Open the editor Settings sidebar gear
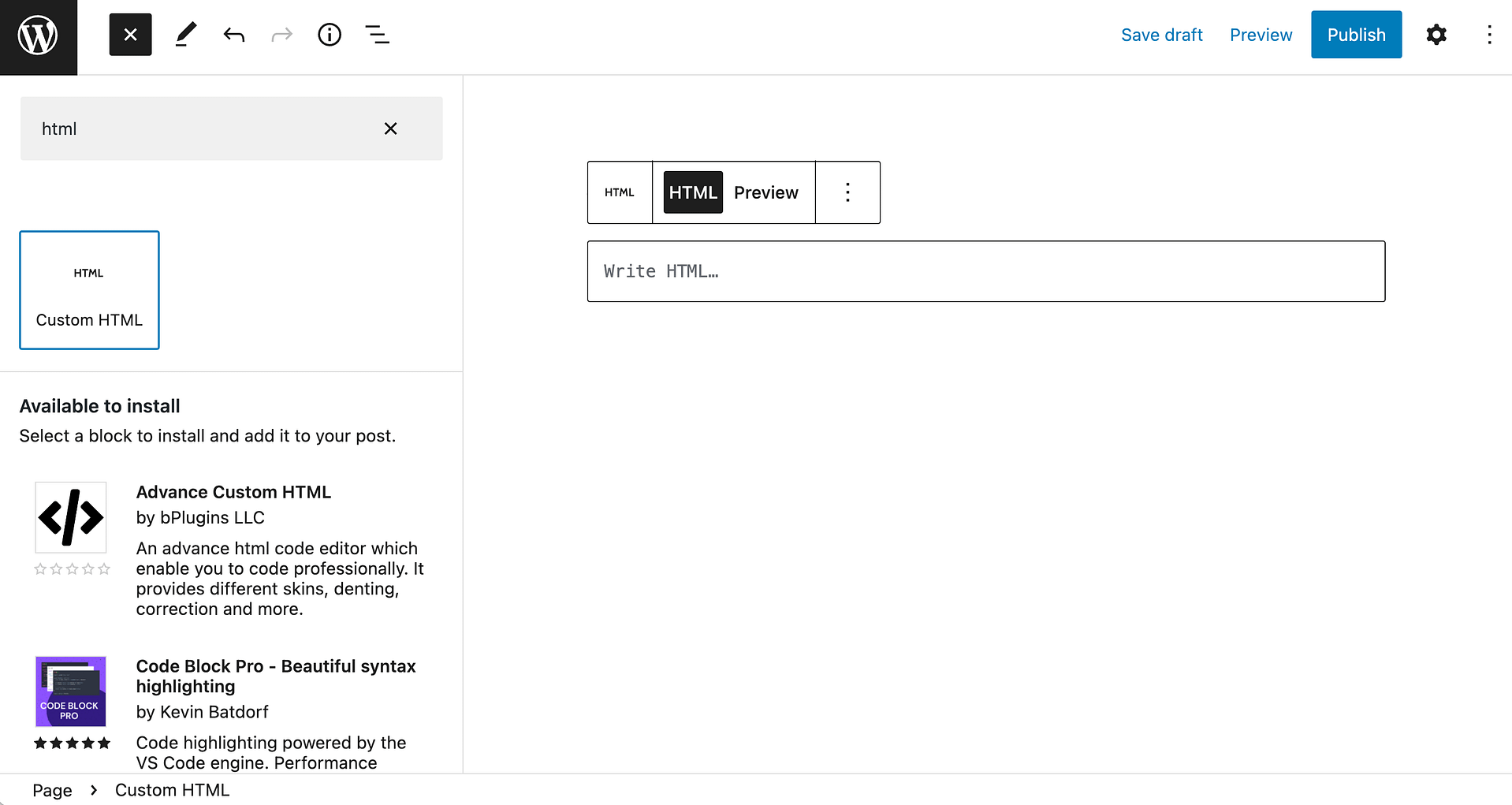 (1436, 34)
